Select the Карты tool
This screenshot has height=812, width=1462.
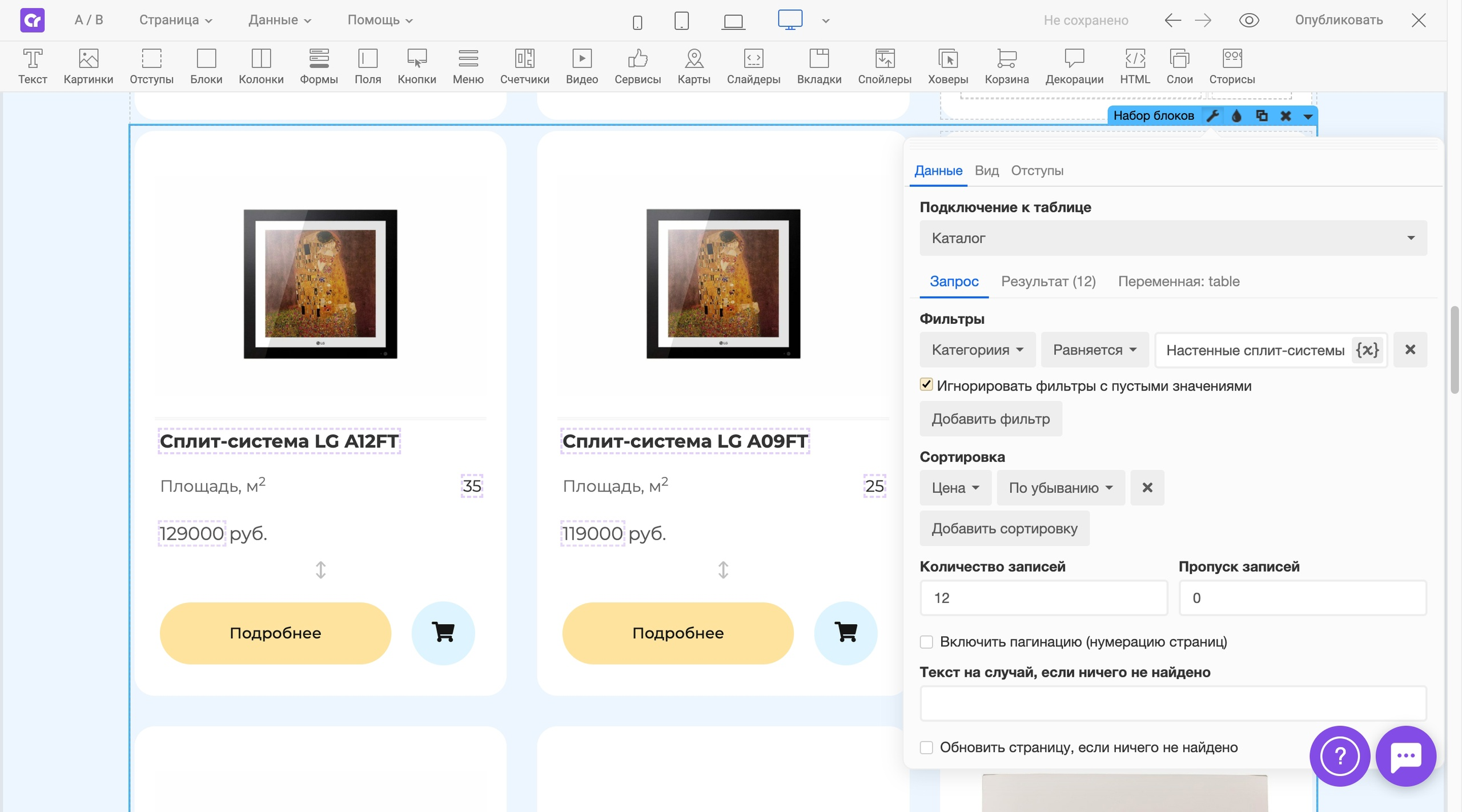[694, 66]
